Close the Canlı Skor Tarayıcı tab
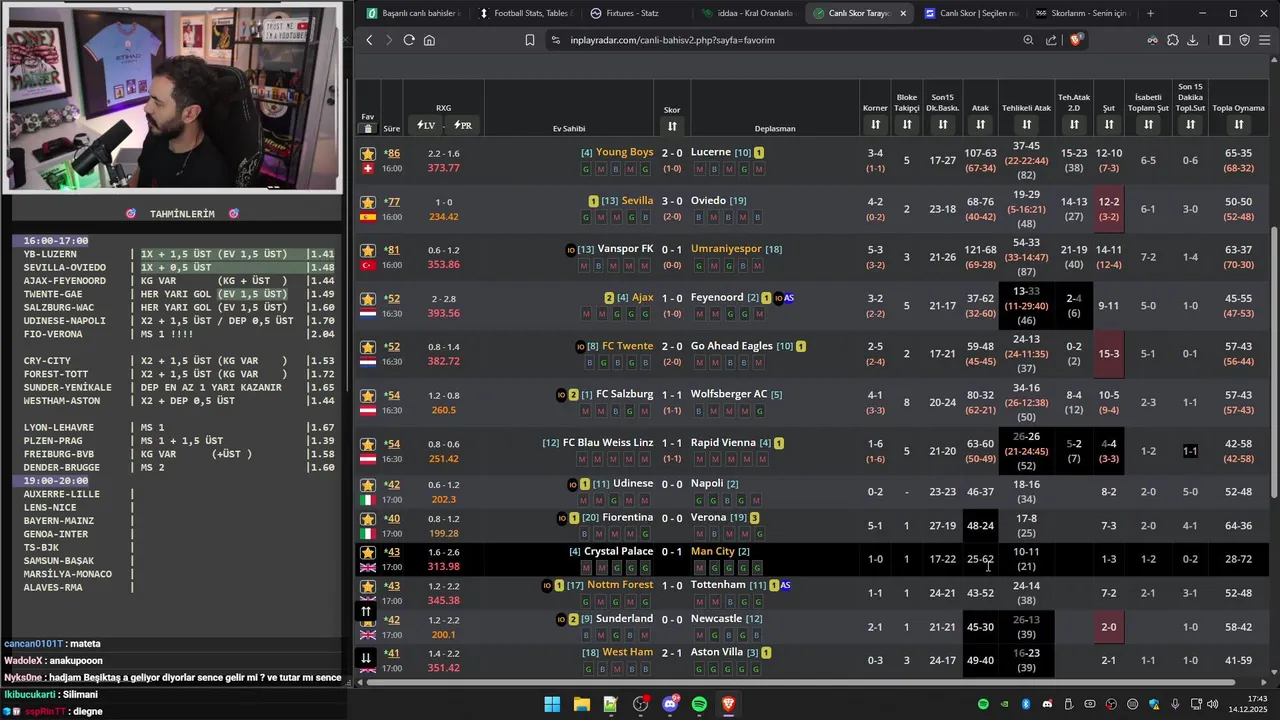 click(x=903, y=13)
